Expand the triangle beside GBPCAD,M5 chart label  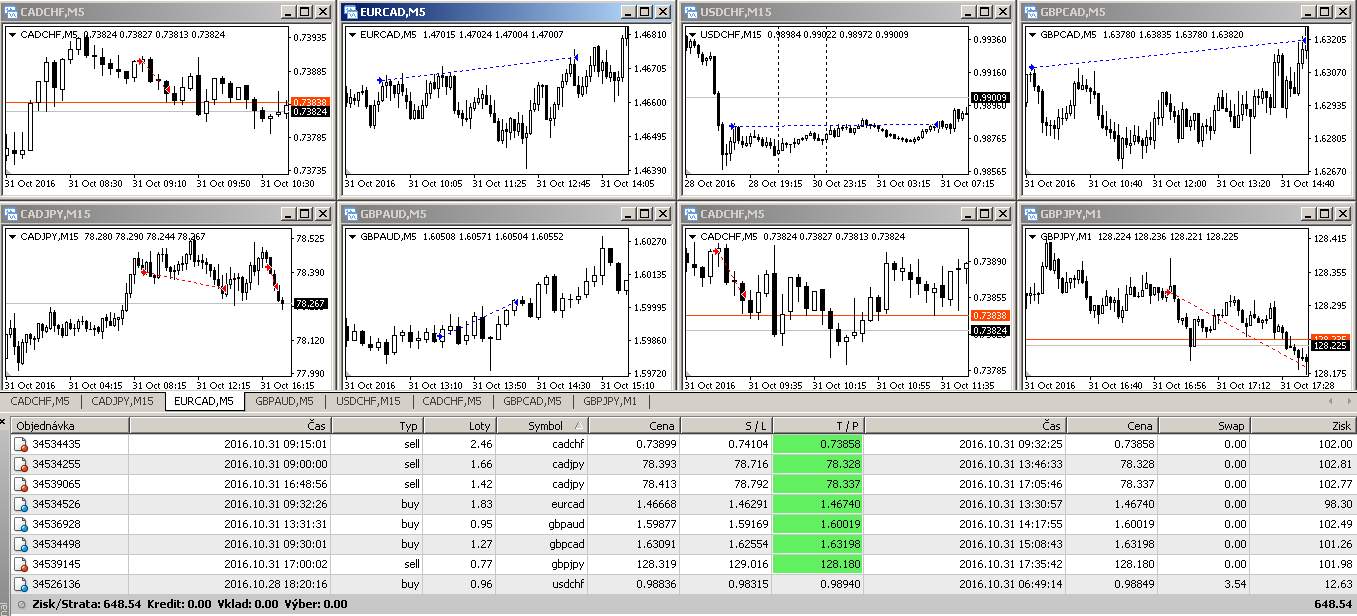point(1032,34)
